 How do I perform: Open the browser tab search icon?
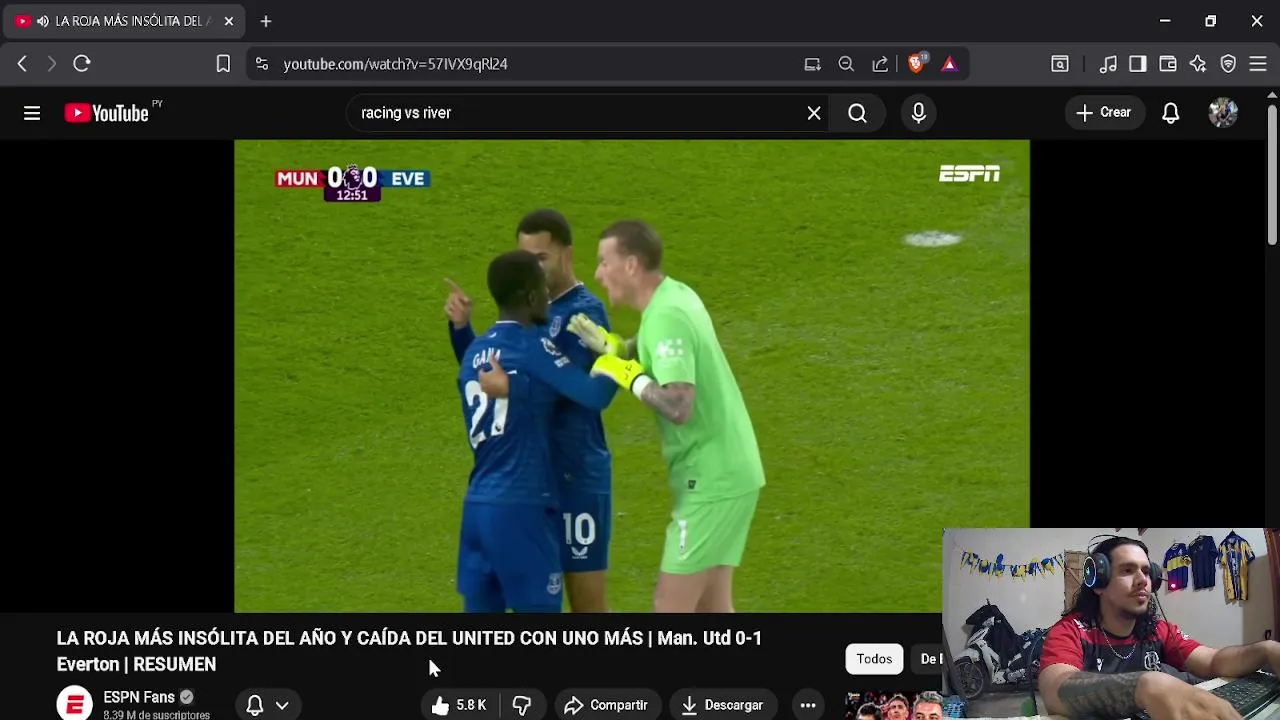click(x=1060, y=64)
